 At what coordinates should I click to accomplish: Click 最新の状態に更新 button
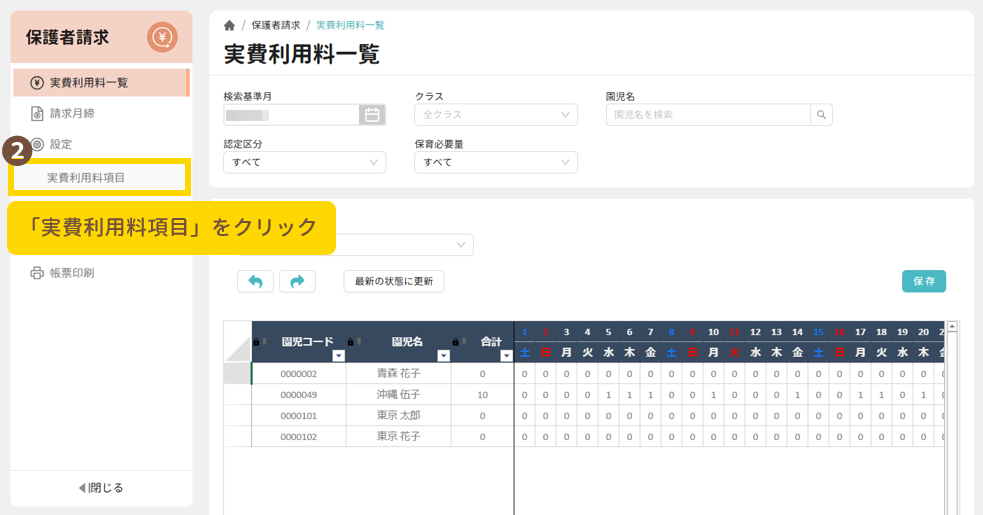(x=393, y=282)
